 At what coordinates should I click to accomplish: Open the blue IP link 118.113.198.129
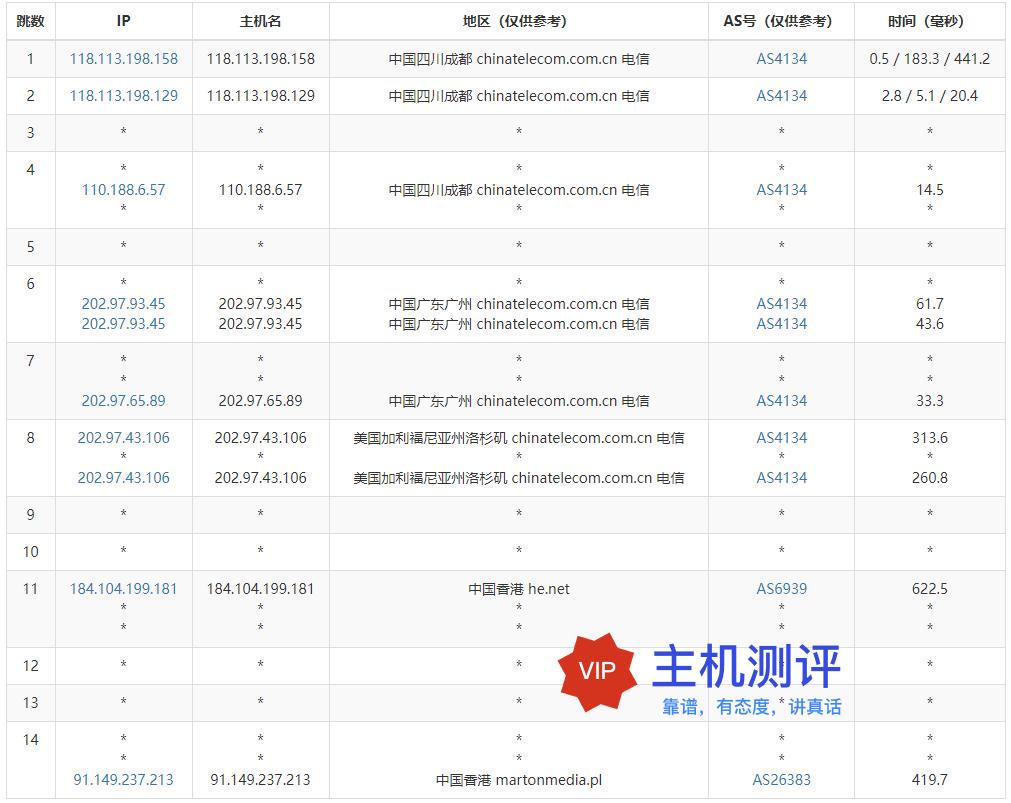[x=124, y=95]
